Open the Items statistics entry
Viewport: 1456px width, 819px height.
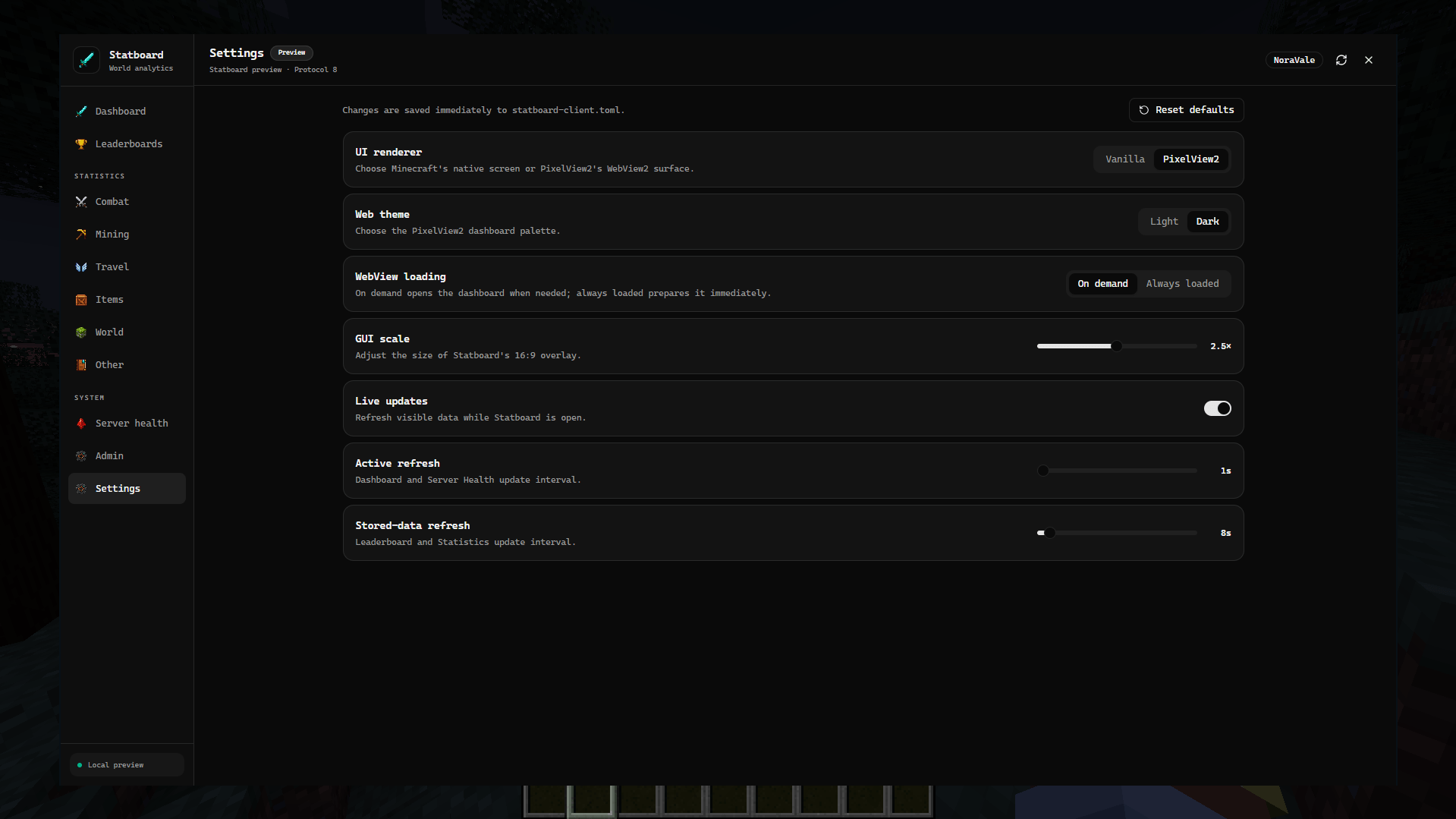click(x=127, y=300)
